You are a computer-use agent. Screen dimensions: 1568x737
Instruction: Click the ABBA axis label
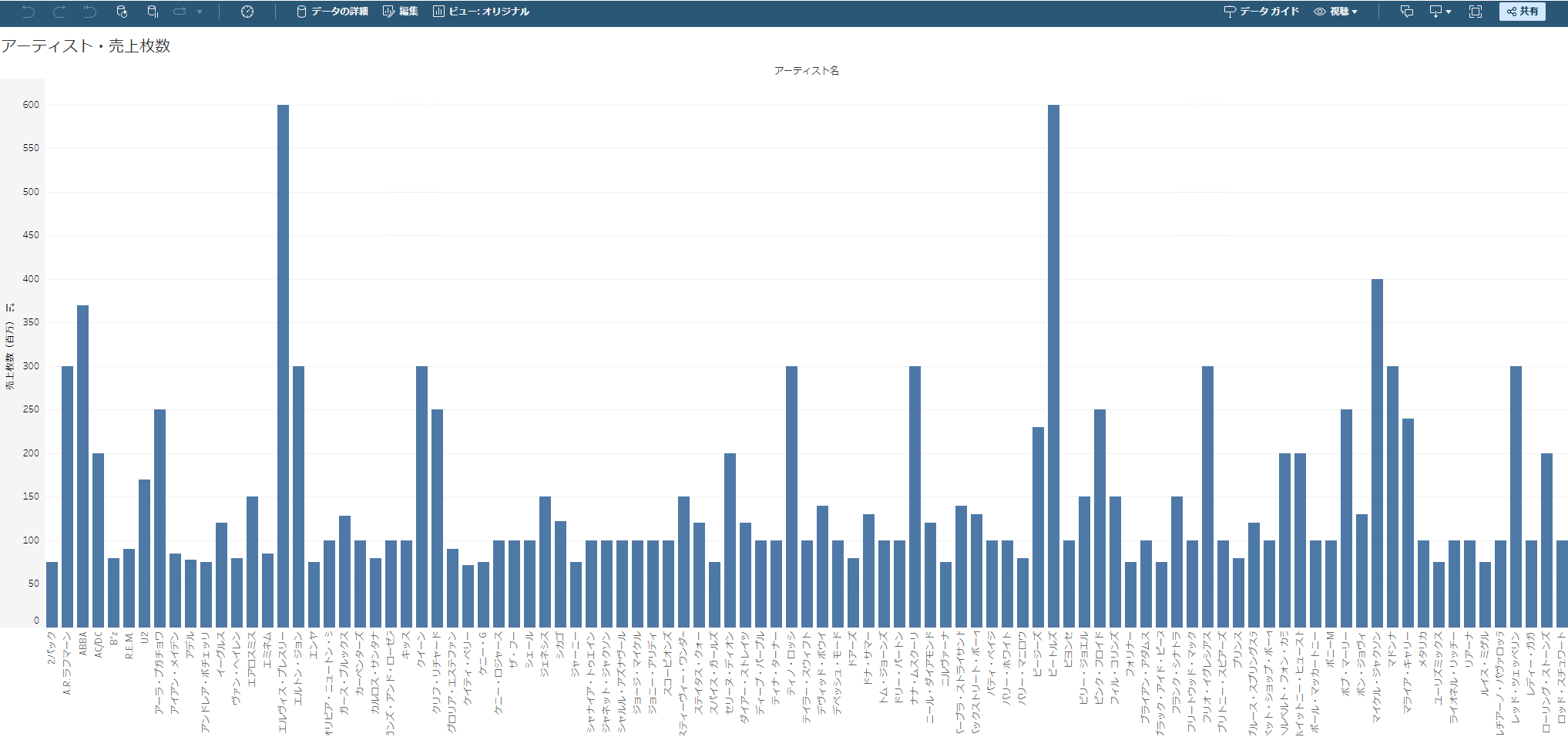click(x=82, y=644)
